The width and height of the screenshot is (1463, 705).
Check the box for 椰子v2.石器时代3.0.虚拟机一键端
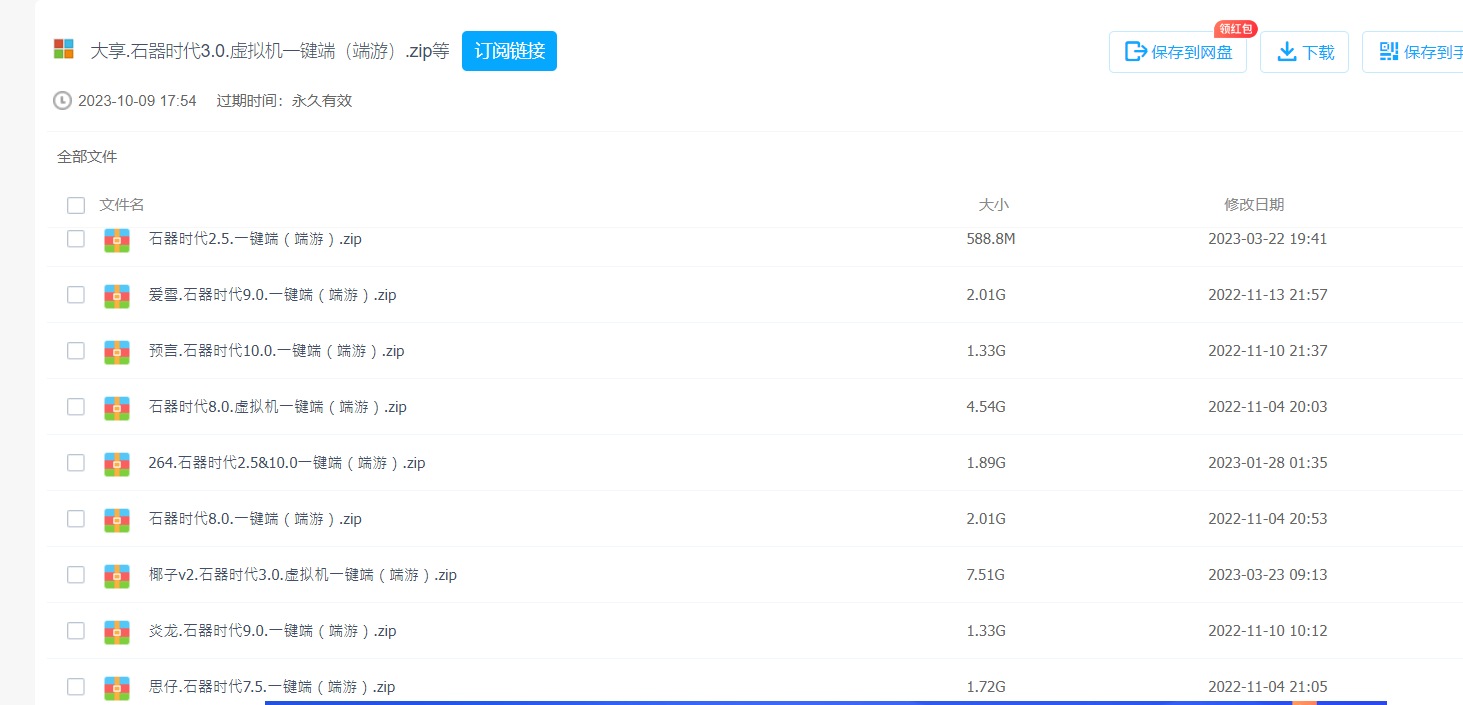click(x=76, y=575)
